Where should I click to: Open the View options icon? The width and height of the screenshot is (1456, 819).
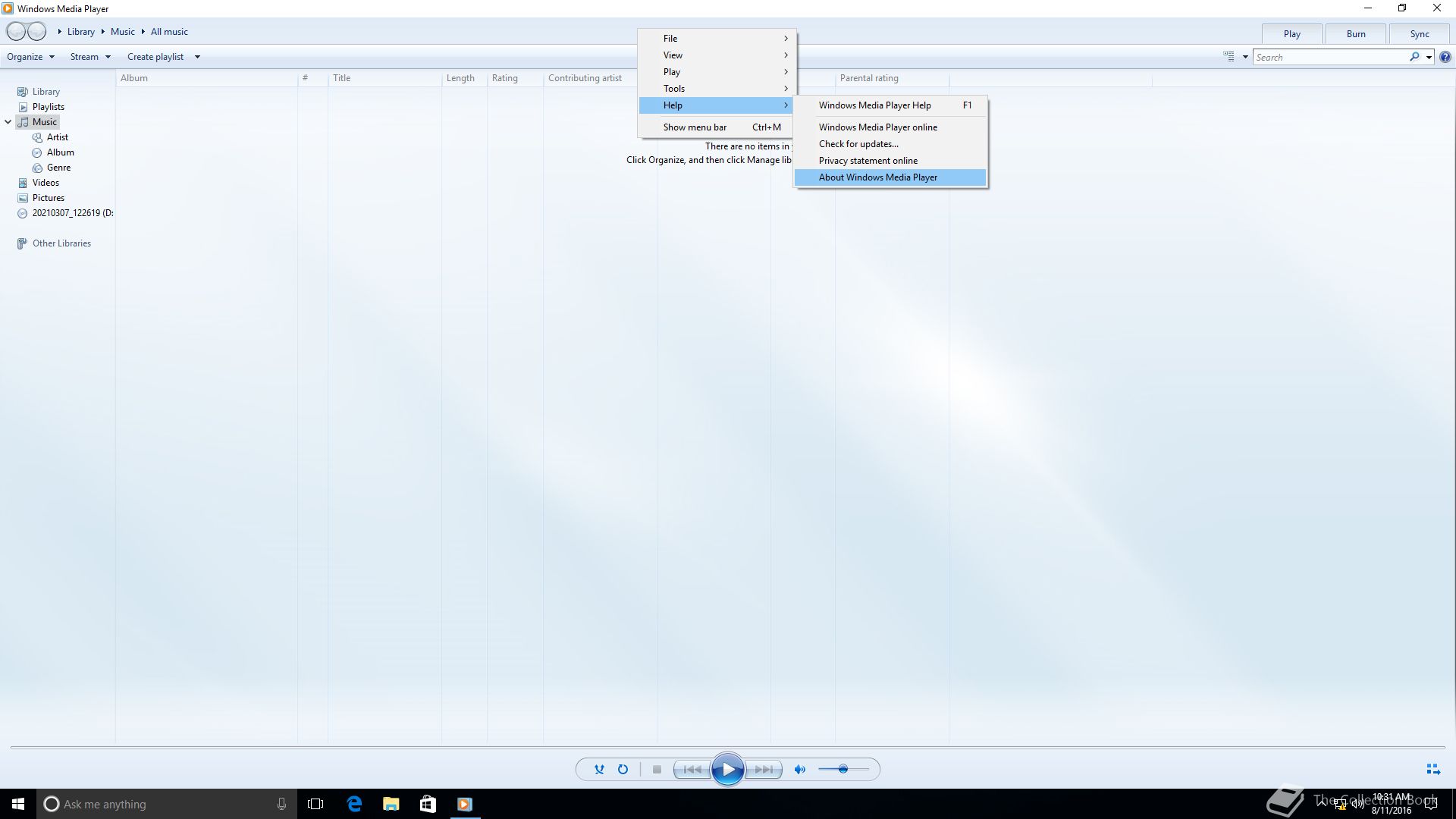click(1228, 57)
